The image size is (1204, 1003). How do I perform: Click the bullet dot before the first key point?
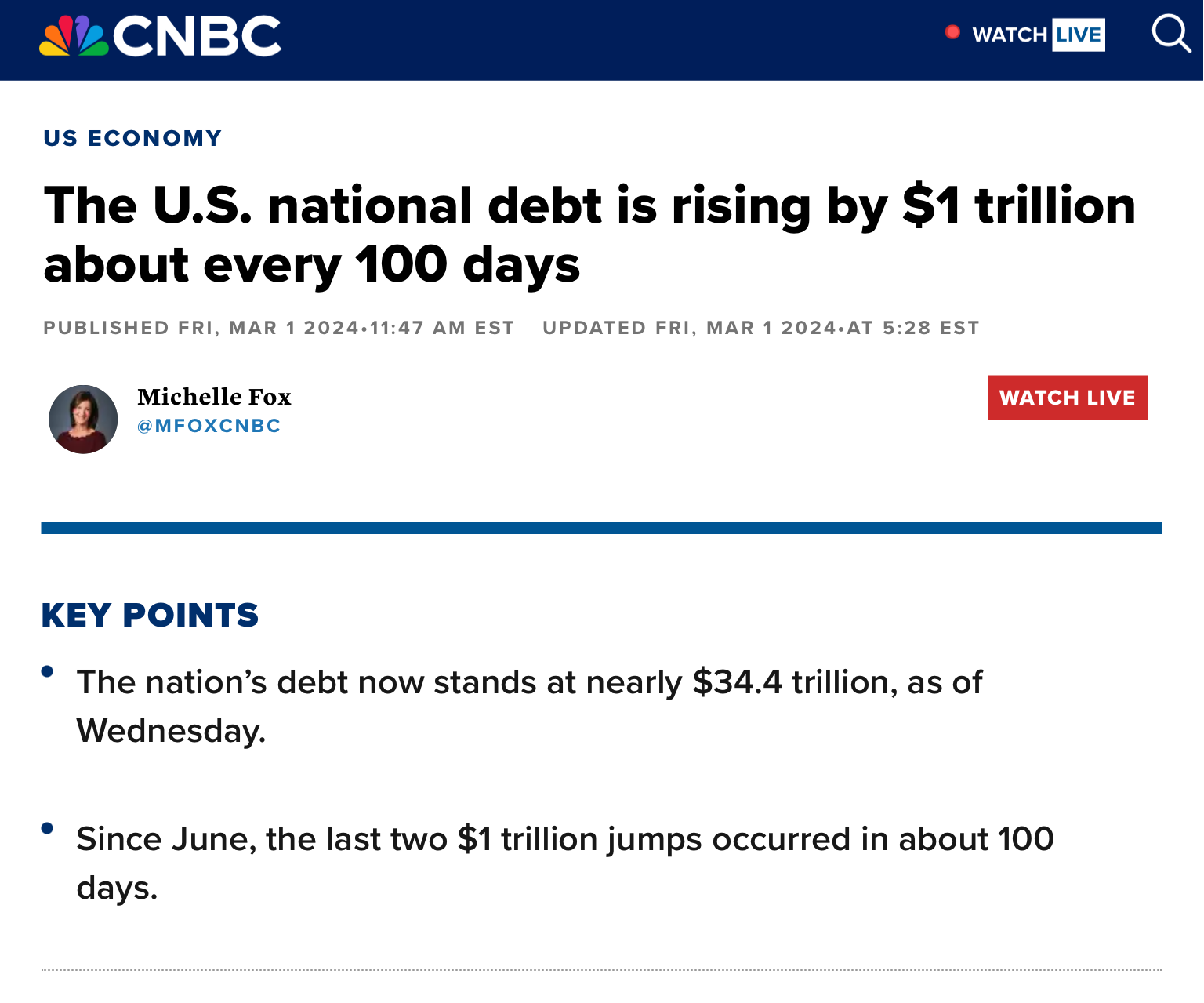pos(47,671)
